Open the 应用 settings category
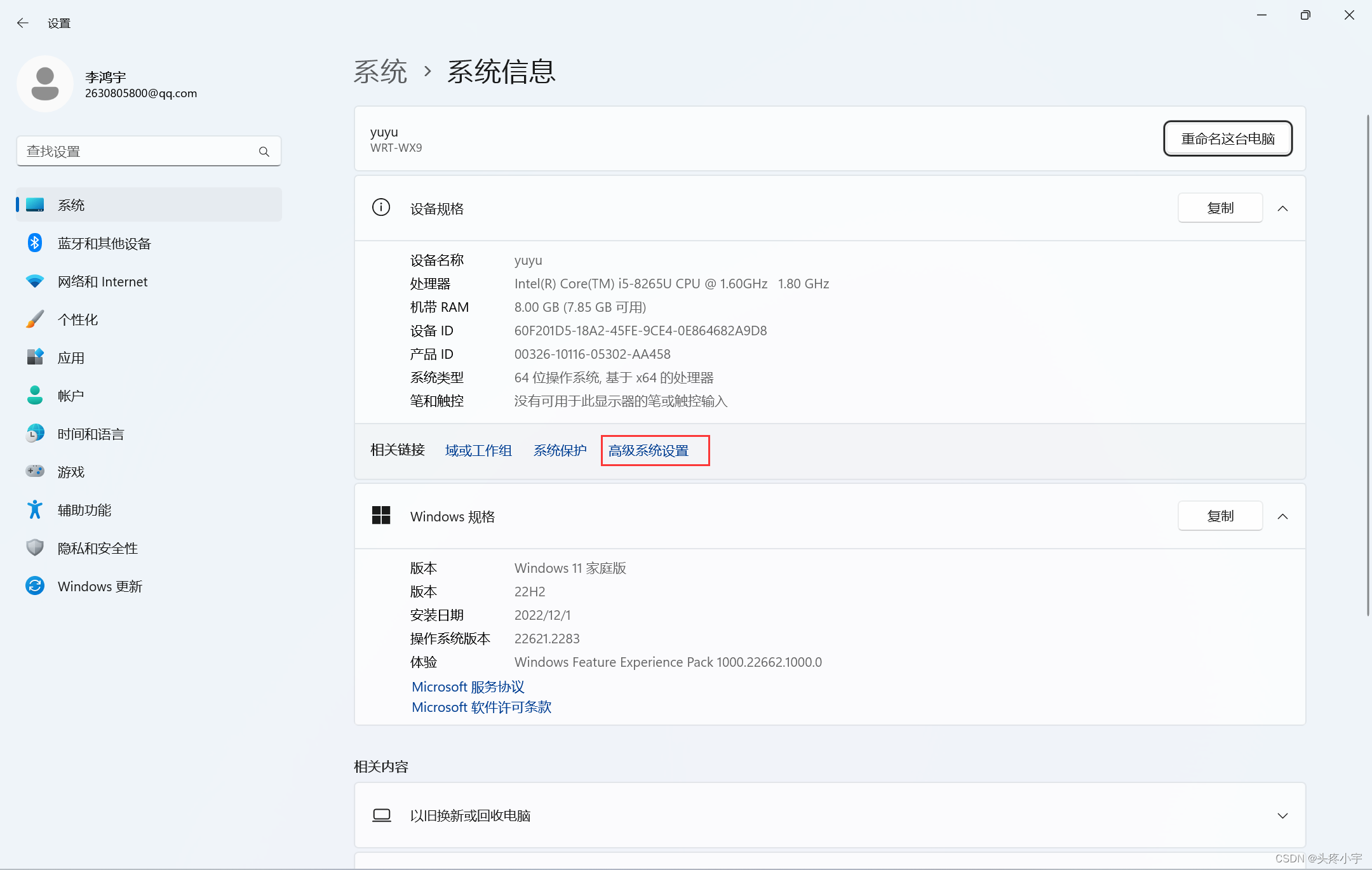 pos(71,358)
